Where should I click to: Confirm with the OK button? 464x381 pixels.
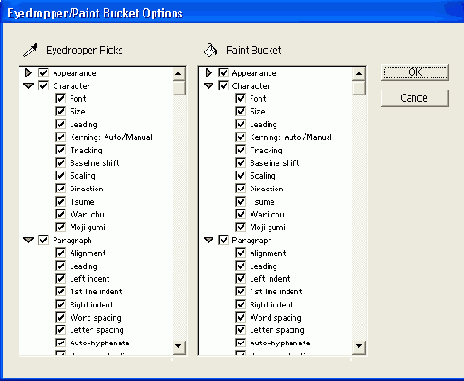pos(415,72)
